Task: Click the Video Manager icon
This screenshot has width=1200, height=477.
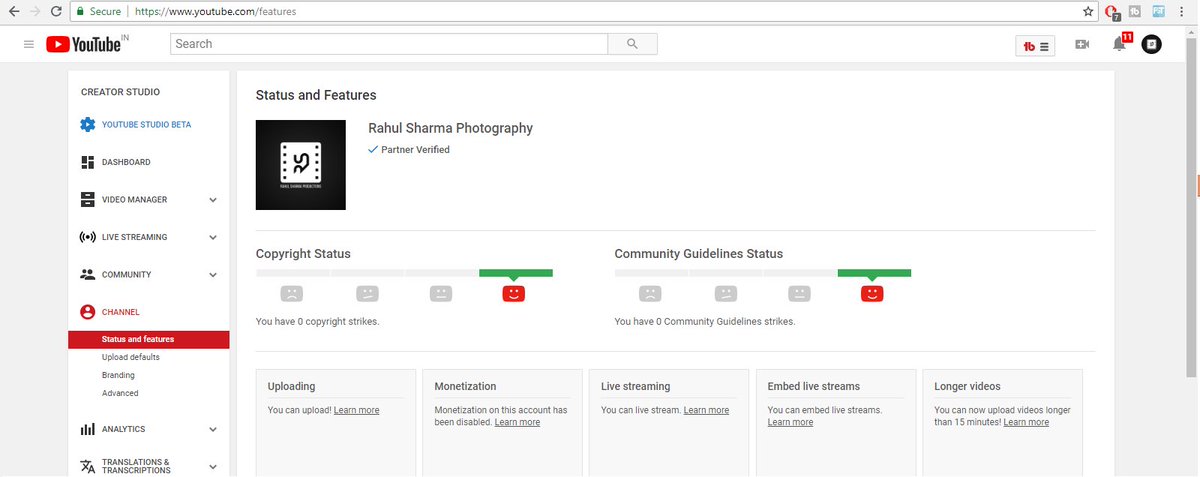Action: pos(87,199)
